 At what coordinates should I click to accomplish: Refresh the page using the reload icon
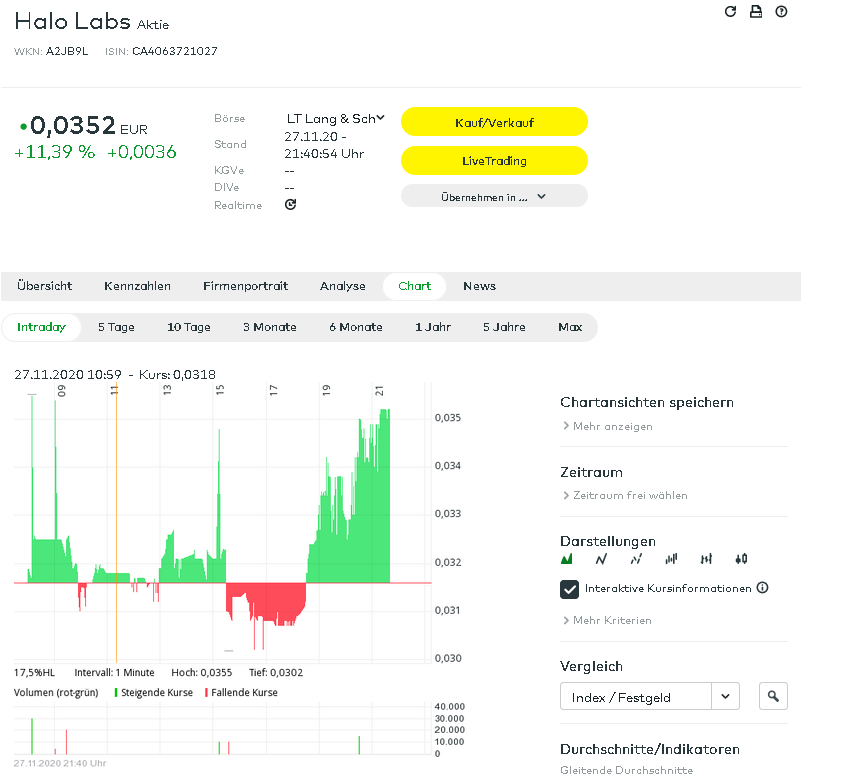coord(730,12)
